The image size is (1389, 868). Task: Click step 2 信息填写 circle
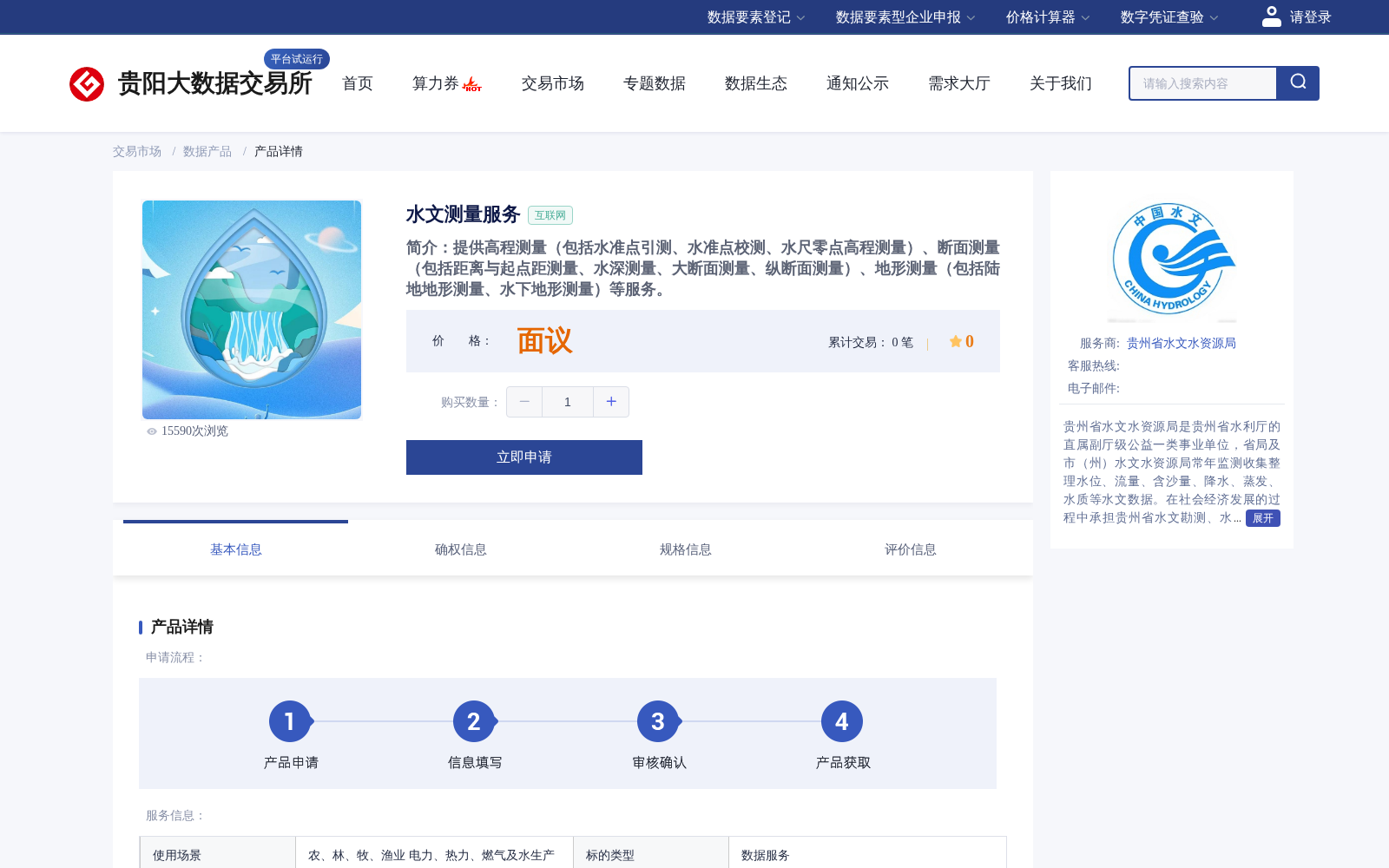pyautogui.click(x=474, y=721)
